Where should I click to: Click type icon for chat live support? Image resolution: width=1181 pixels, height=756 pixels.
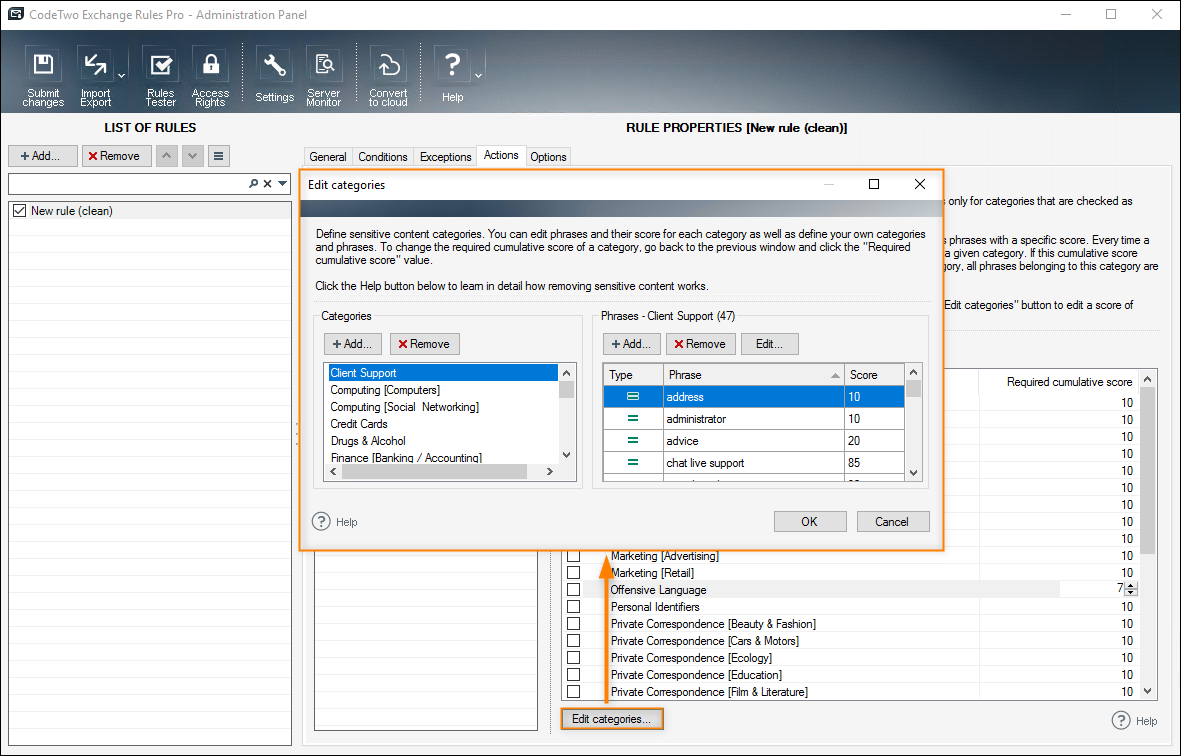(633, 462)
